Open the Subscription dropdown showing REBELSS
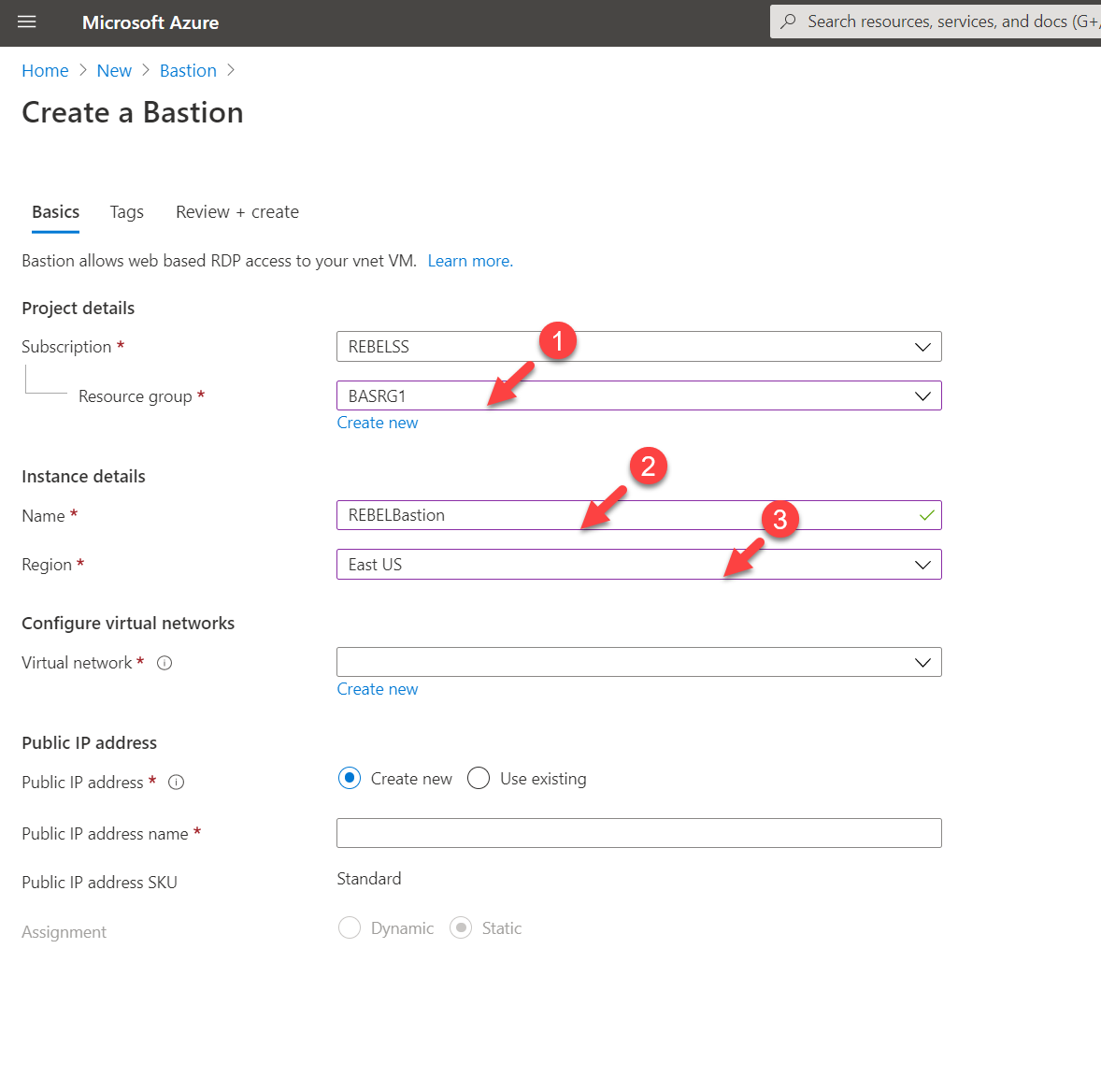1101x1092 pixels. [x=639, y=347]
